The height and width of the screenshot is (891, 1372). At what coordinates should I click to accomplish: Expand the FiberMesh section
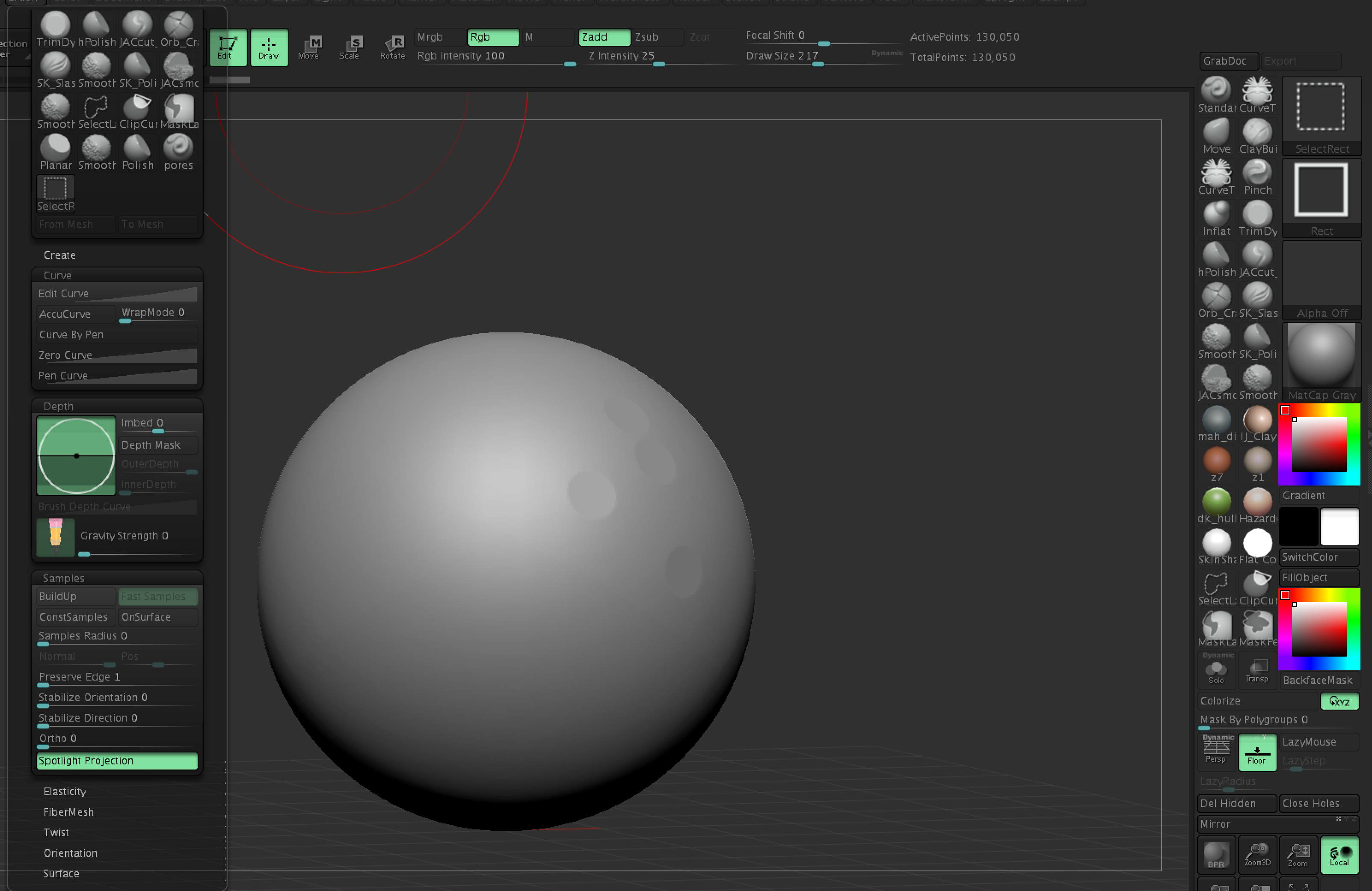coord(68,812)
